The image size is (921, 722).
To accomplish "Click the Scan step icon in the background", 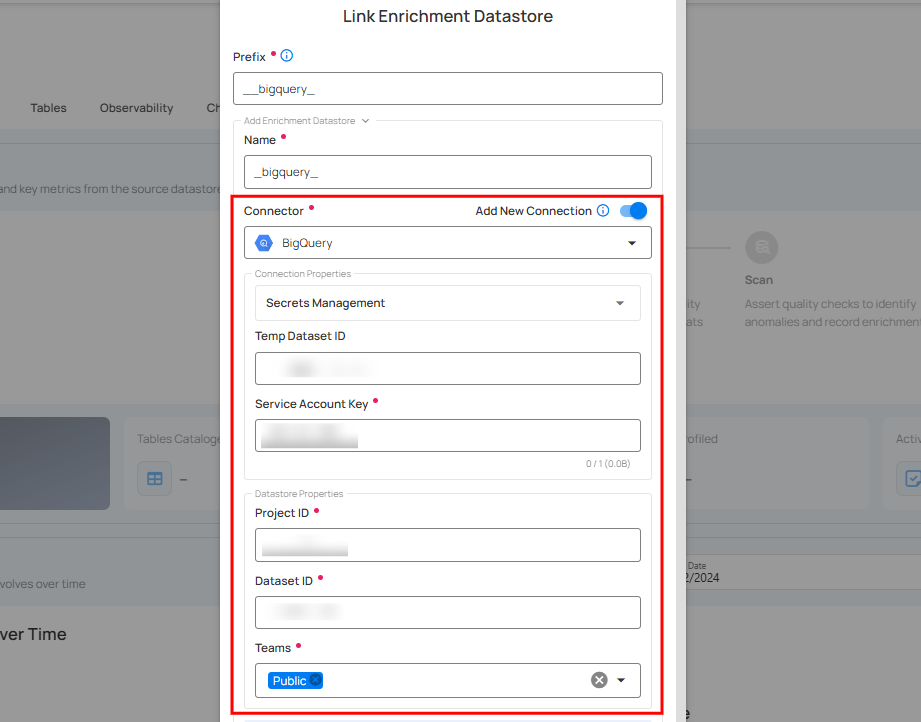I will coord(761,247).
